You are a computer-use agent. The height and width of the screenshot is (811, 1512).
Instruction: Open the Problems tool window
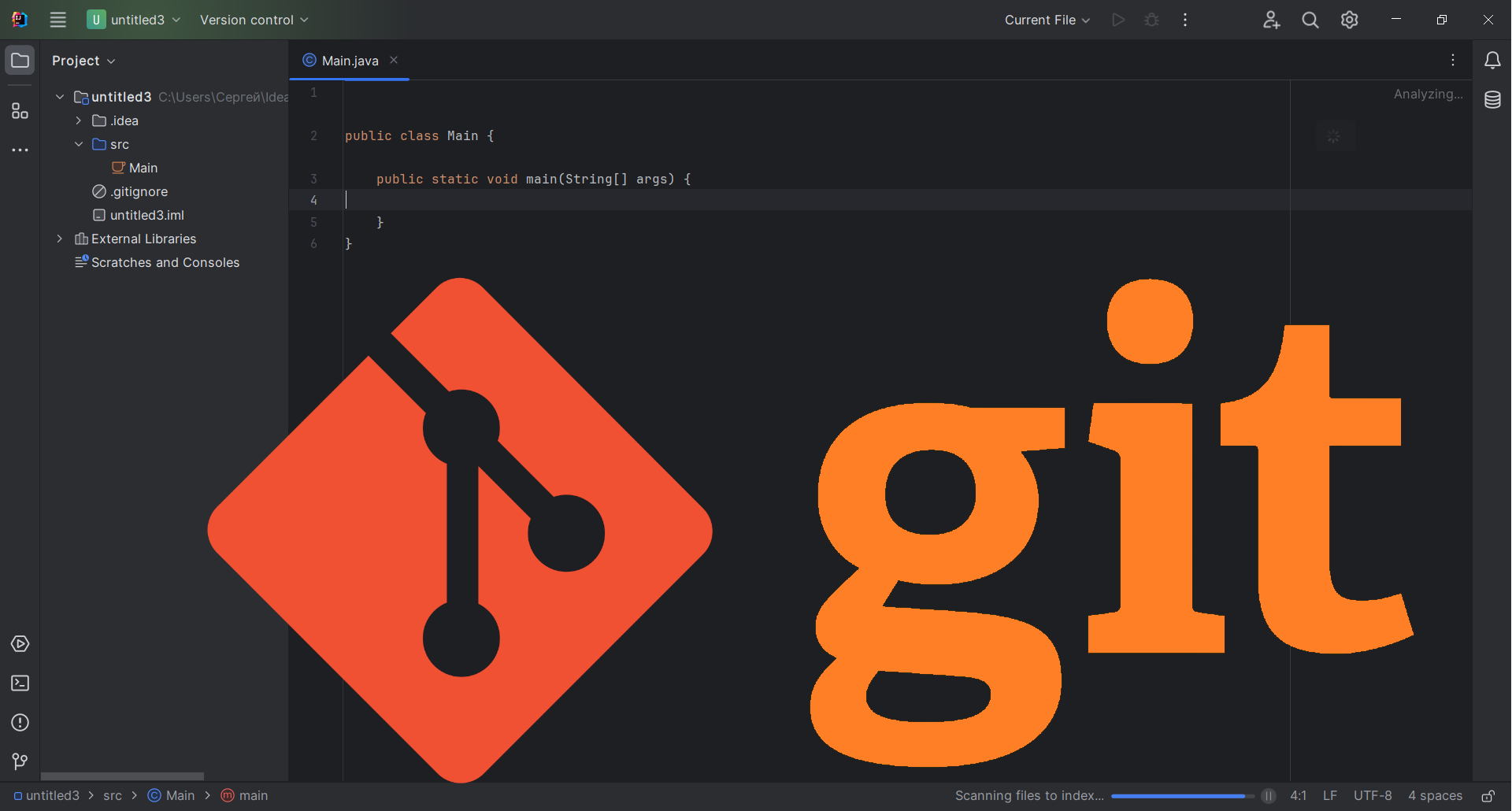point(20,723)
